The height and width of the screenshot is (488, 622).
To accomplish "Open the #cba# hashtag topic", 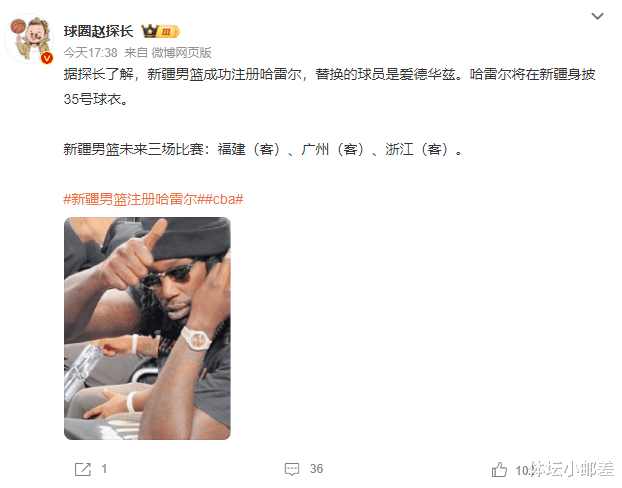I will pos(224,199).
